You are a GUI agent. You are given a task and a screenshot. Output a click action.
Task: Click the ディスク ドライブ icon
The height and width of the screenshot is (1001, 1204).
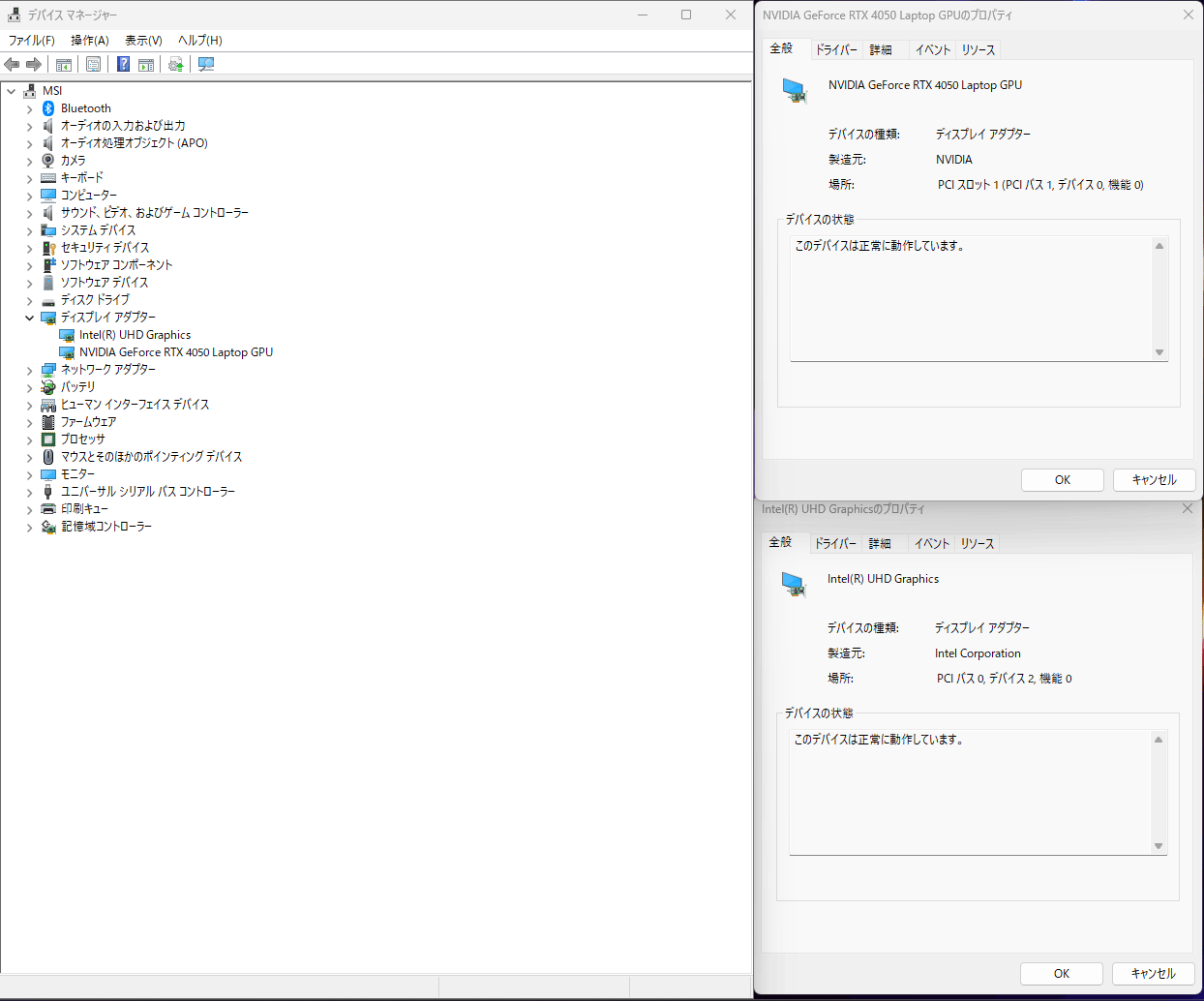pos(48,300)
